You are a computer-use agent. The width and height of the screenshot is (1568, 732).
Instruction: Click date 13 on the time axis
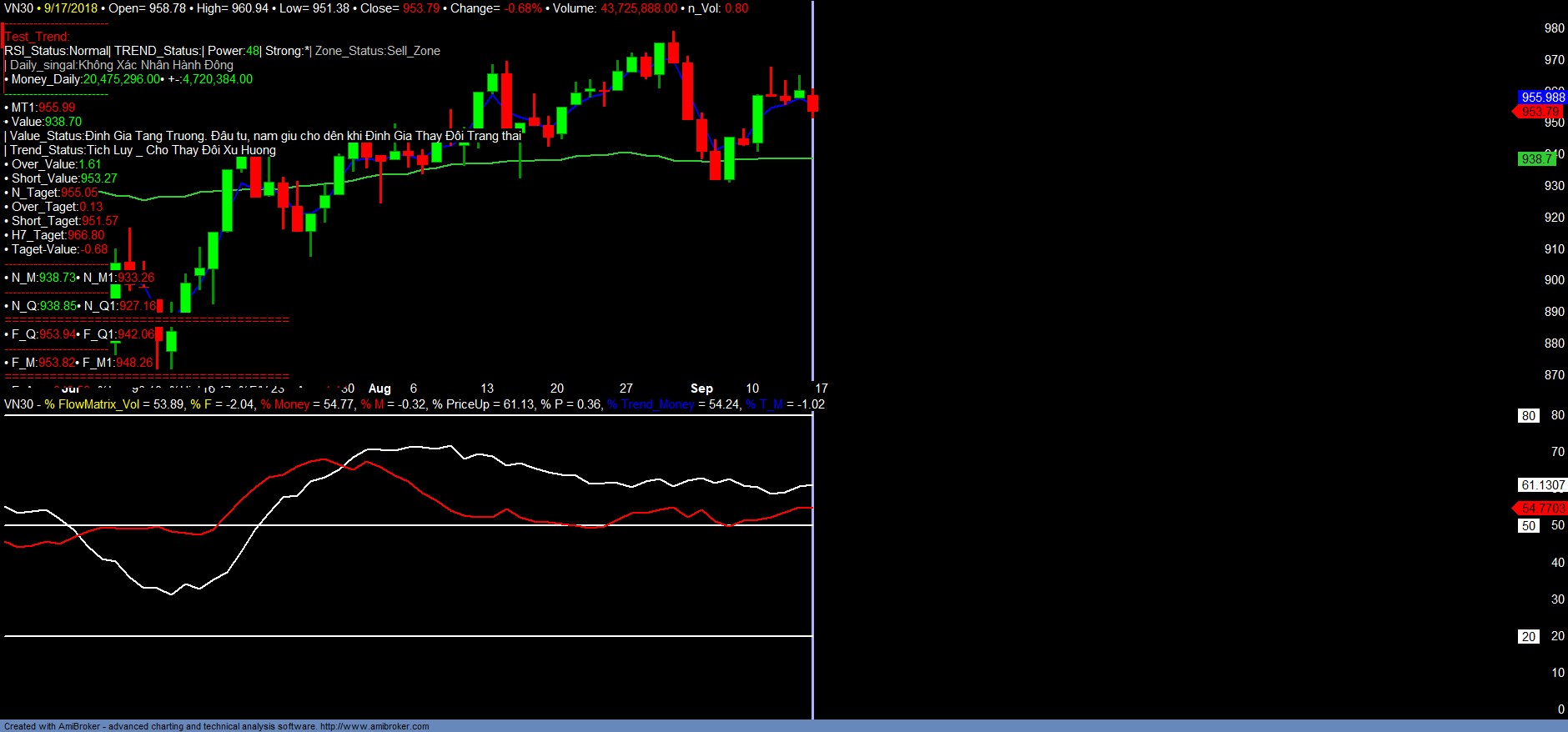pyautogui.click(x=487, y=389)
